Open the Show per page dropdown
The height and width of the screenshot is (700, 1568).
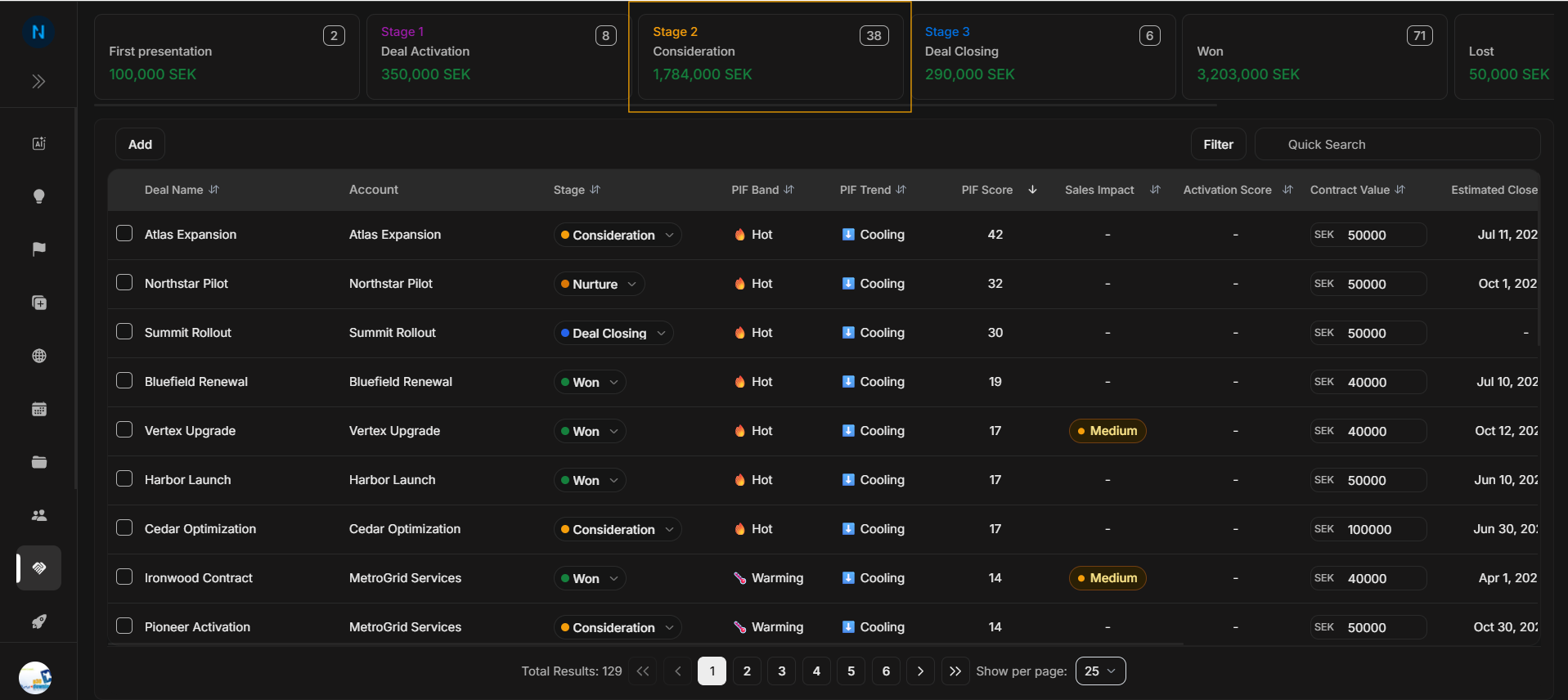point(1100,671)
